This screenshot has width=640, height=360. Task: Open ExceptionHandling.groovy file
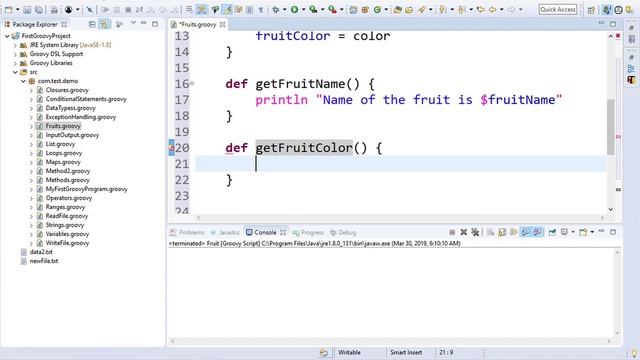click(81, 117)
